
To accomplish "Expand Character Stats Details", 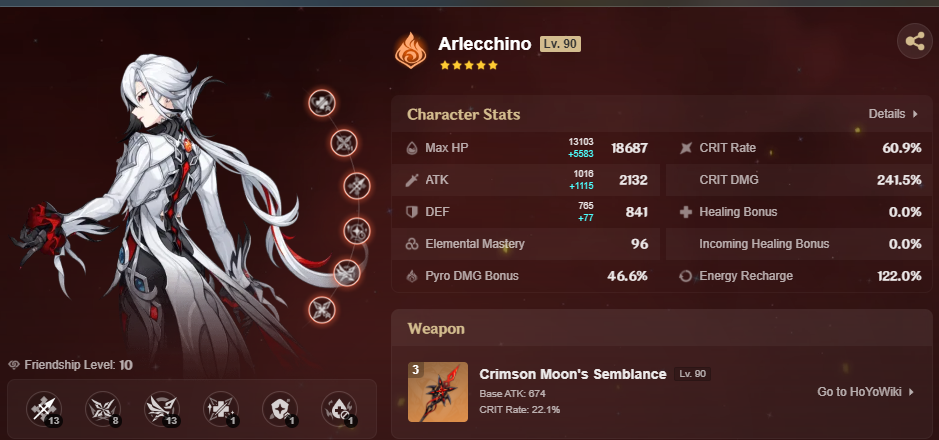I will 893,114.
